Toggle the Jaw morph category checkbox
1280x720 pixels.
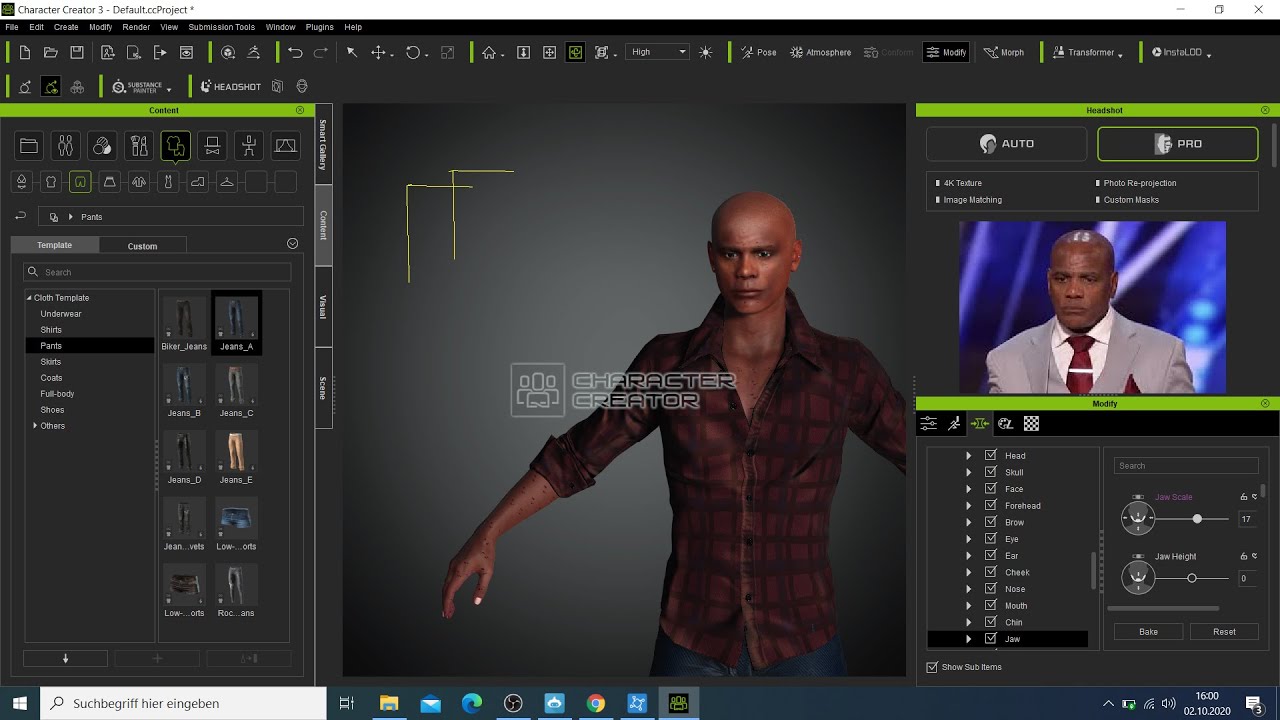[991, 639]
